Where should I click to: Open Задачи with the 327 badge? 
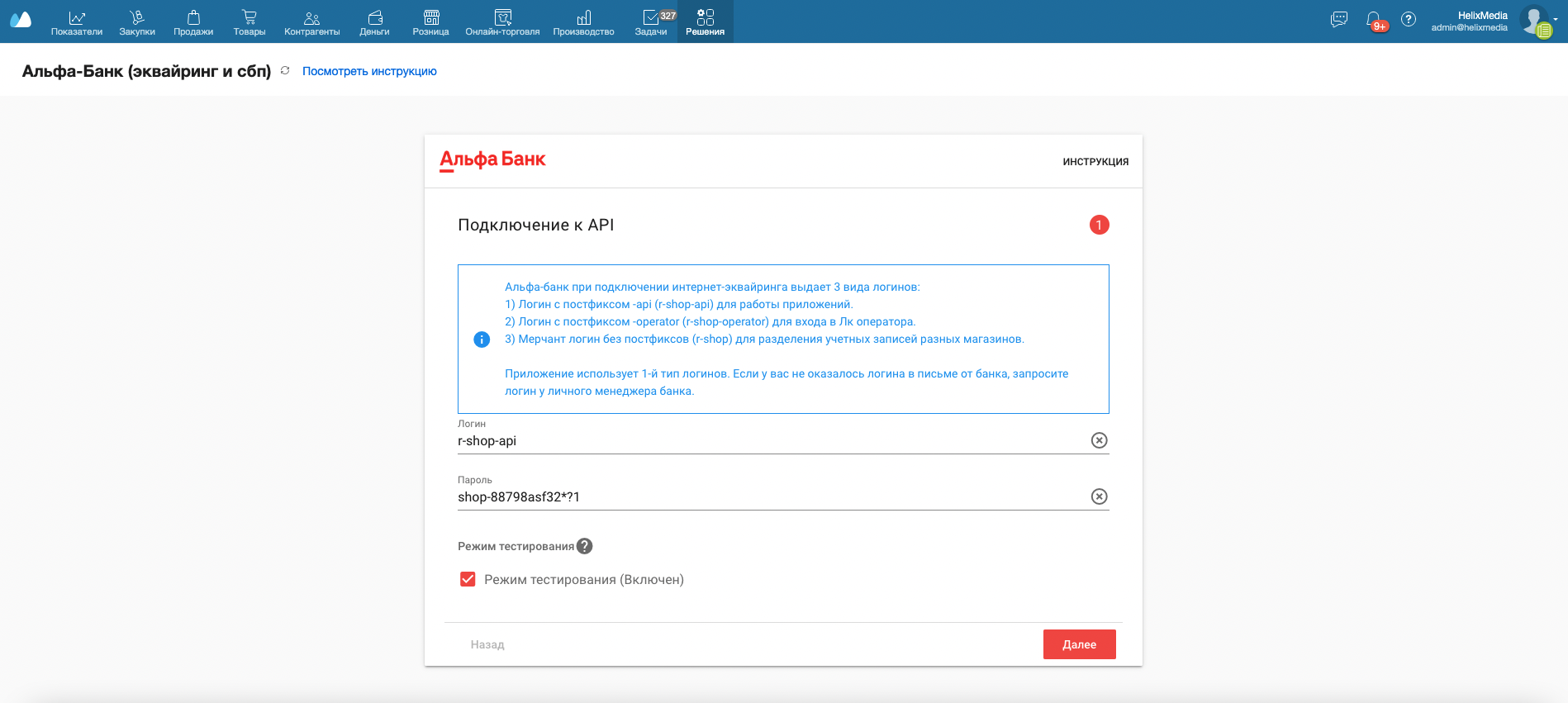[651, 22]
